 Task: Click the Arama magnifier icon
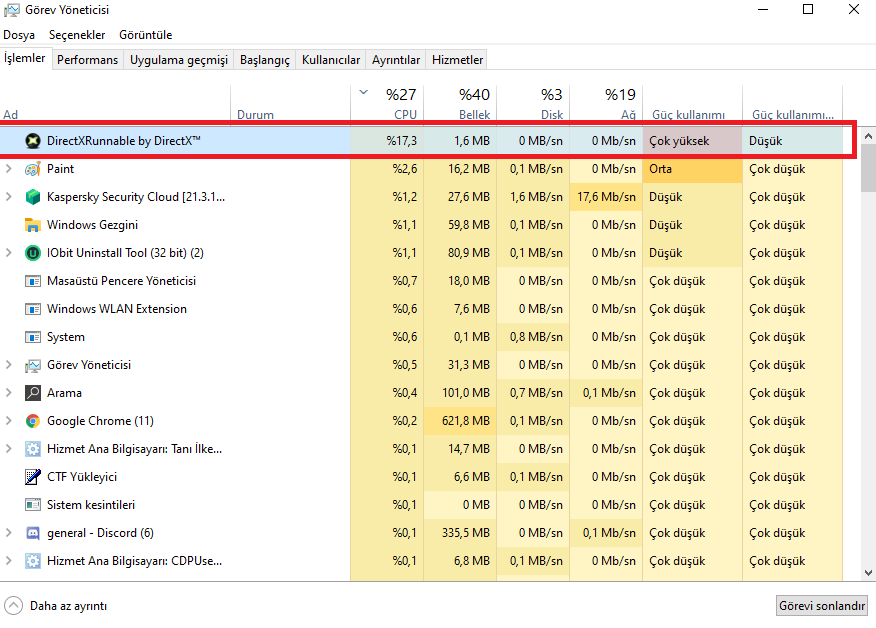32,393
